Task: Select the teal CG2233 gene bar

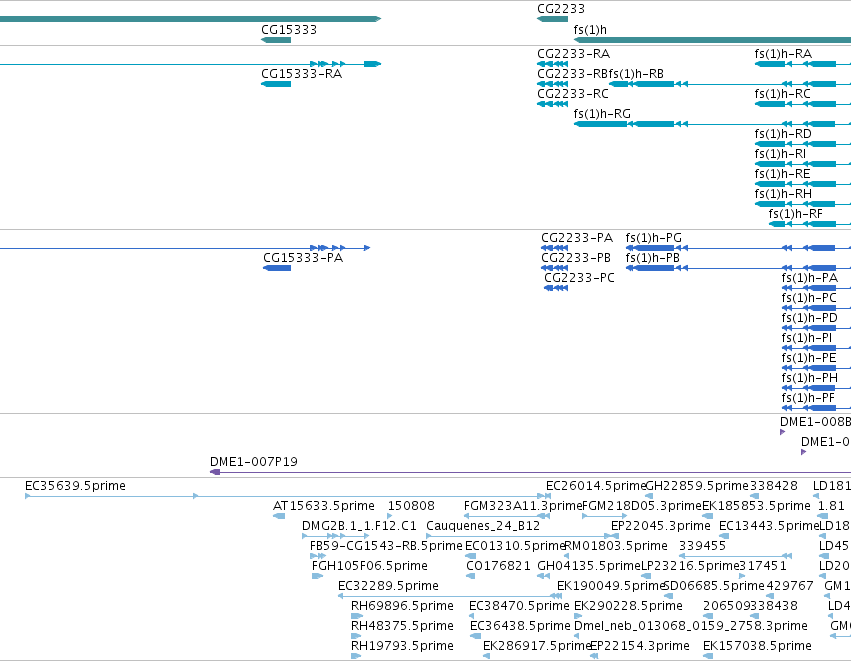Action: tap(552, 19)
